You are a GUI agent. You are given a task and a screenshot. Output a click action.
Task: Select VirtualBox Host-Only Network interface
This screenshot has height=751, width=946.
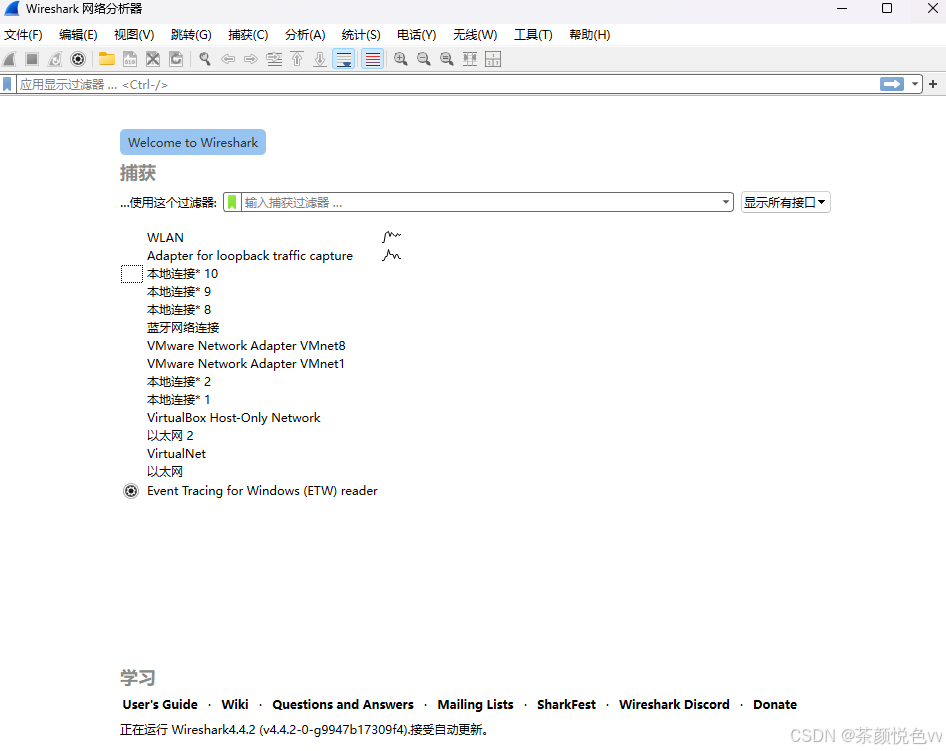(233, 418)
